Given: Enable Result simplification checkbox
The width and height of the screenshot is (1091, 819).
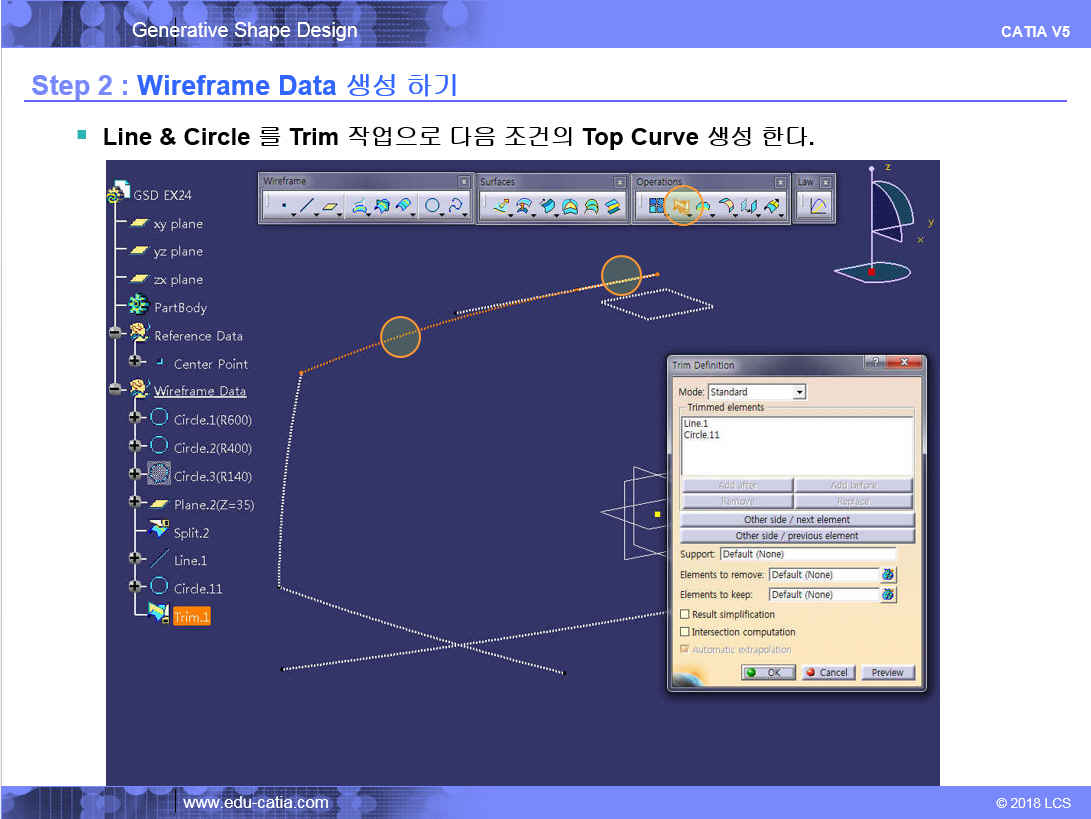Looking at the screenshot, I should click(685, 615).
